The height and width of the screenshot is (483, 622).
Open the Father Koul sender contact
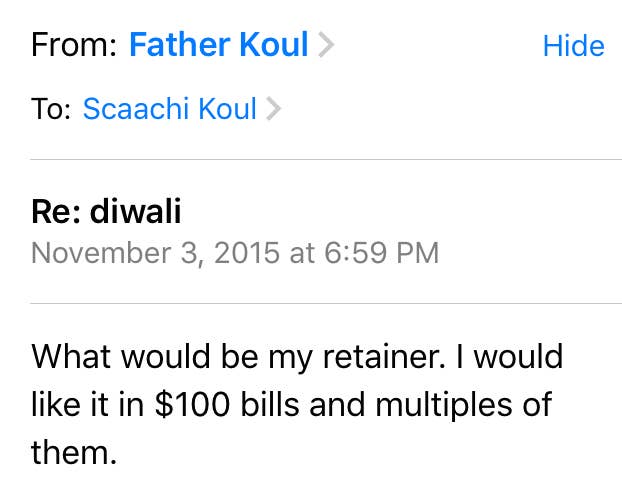pos(218,46)
